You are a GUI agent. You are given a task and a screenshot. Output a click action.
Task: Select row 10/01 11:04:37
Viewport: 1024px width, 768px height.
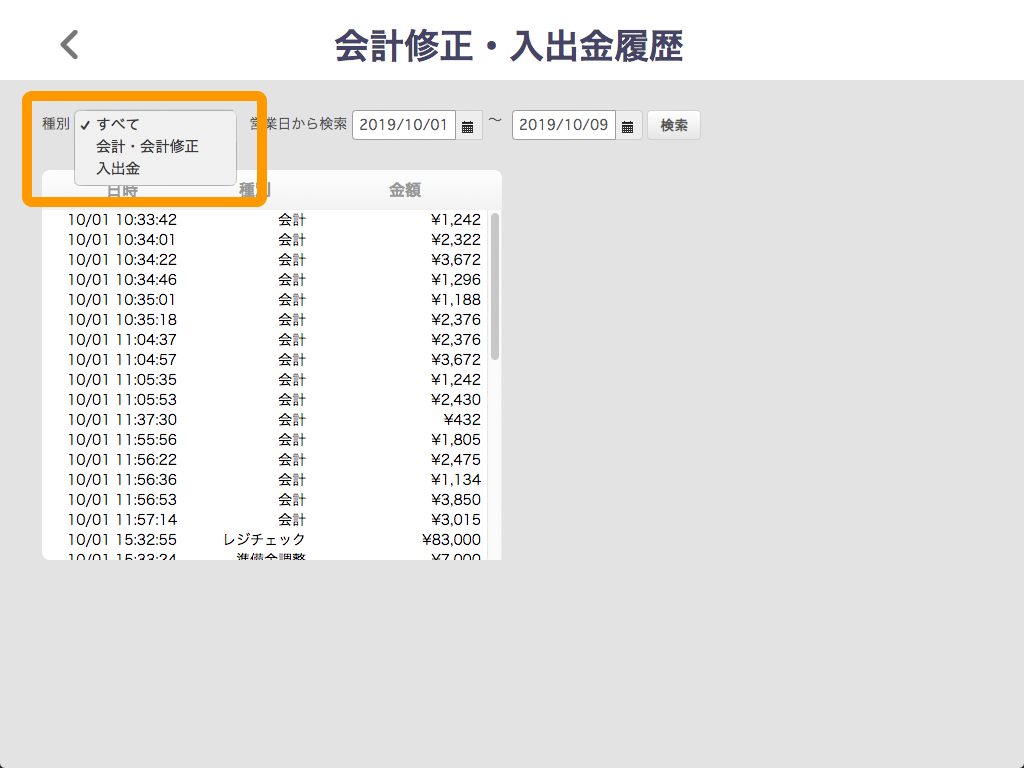[x=264, y=340]
